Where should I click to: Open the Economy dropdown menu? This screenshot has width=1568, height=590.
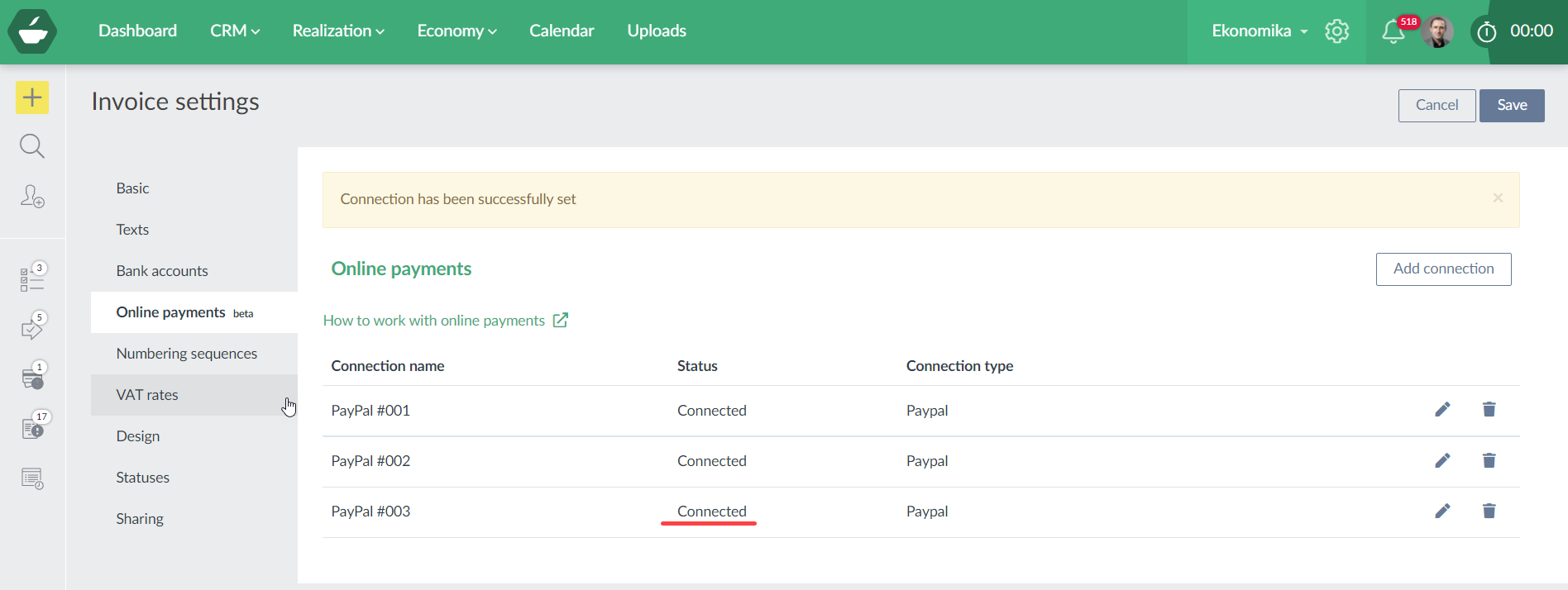pos(457,31)
